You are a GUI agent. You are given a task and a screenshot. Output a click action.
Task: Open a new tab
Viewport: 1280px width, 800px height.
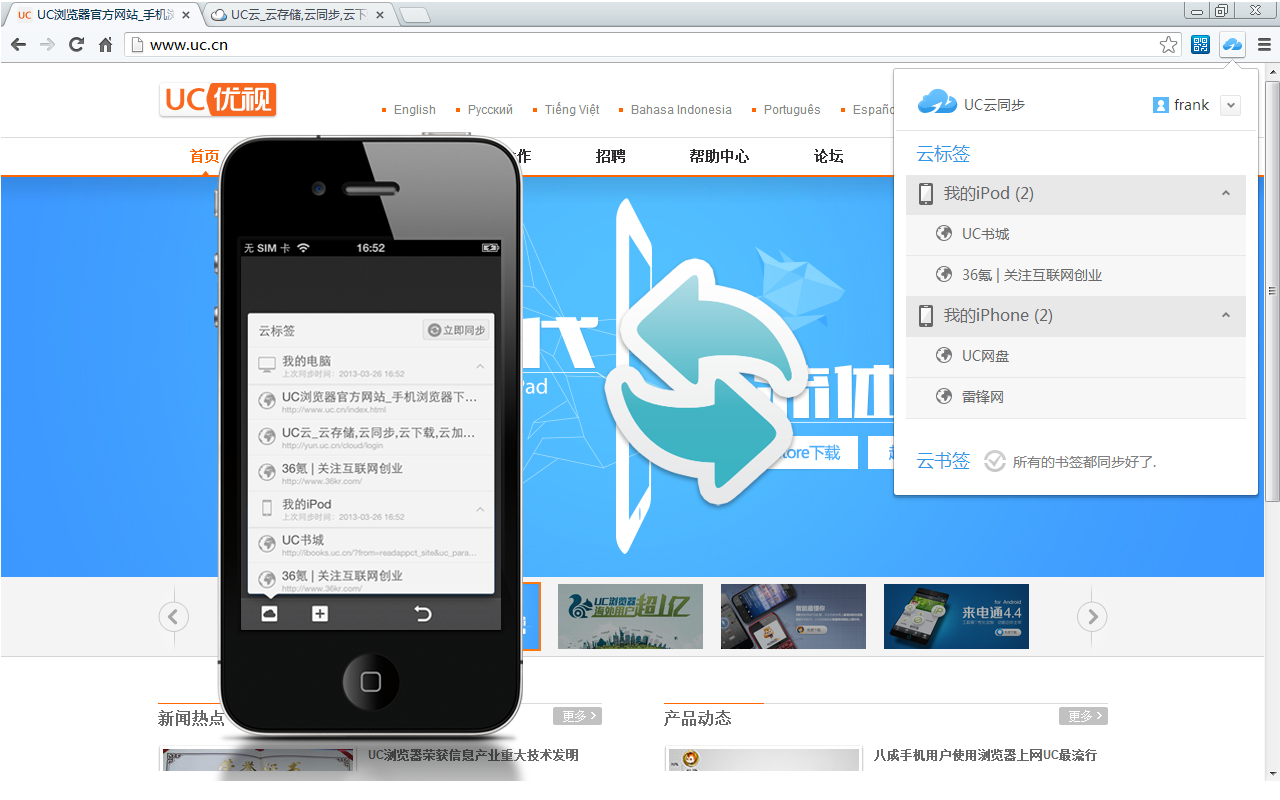(415, 15)
